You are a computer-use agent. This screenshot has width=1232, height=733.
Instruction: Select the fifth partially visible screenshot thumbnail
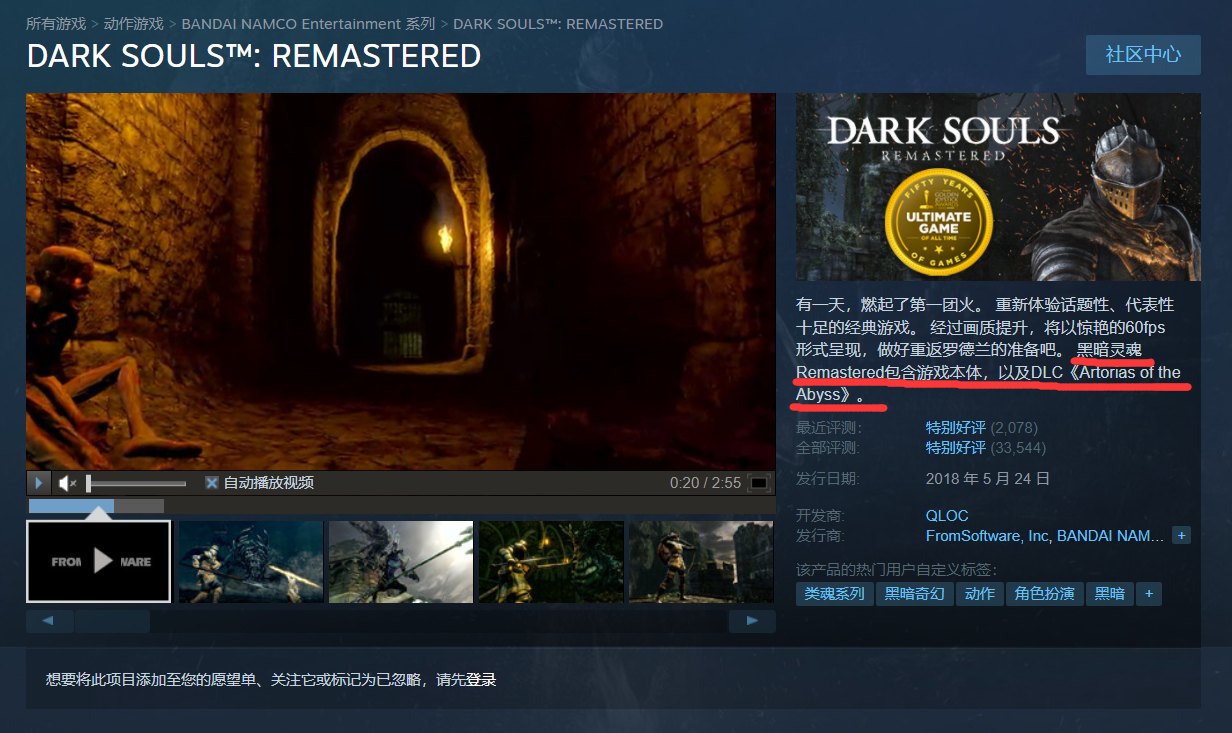pos(702,561)
